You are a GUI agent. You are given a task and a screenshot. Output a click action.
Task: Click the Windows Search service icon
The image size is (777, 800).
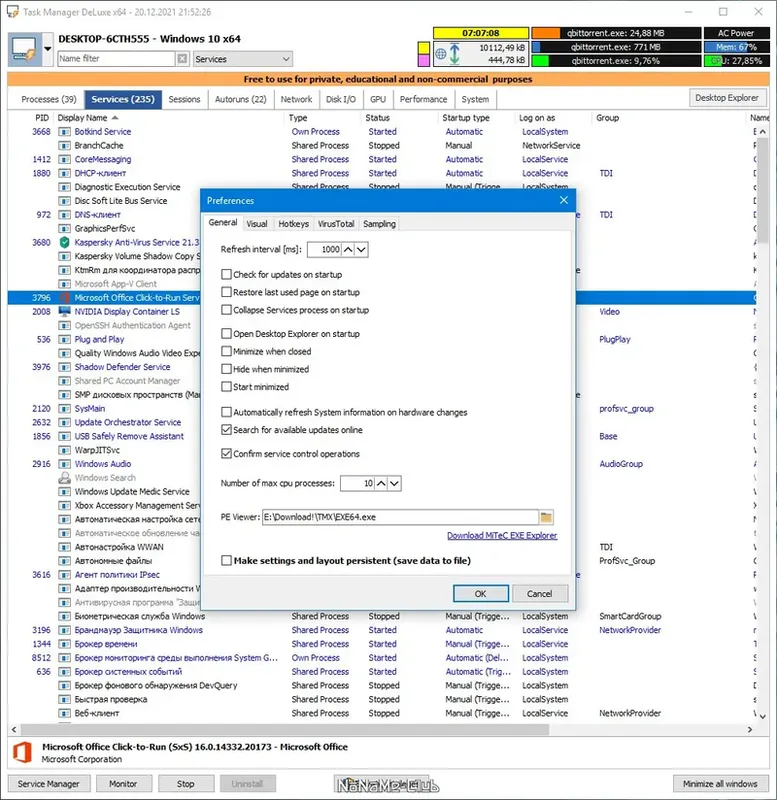pos(64,478)
